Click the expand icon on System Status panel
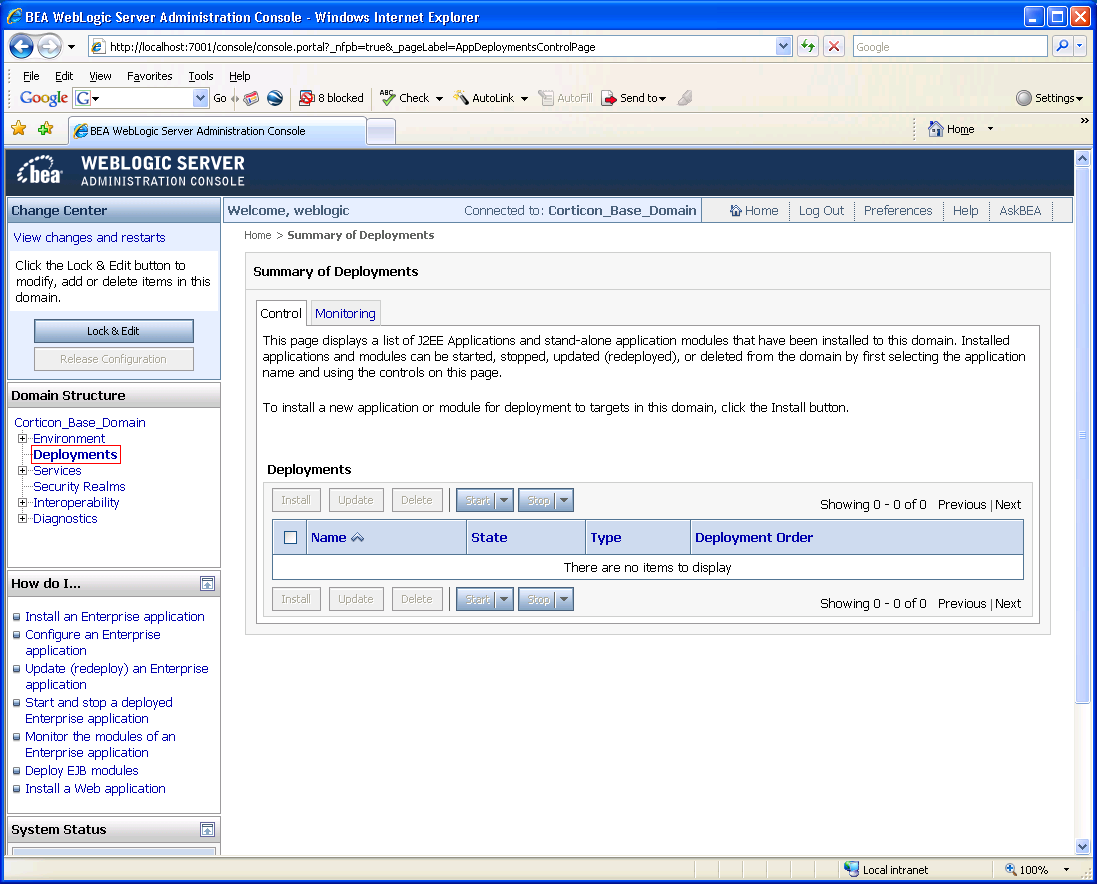The image size is (1099, 884). (x=207, y=829)
